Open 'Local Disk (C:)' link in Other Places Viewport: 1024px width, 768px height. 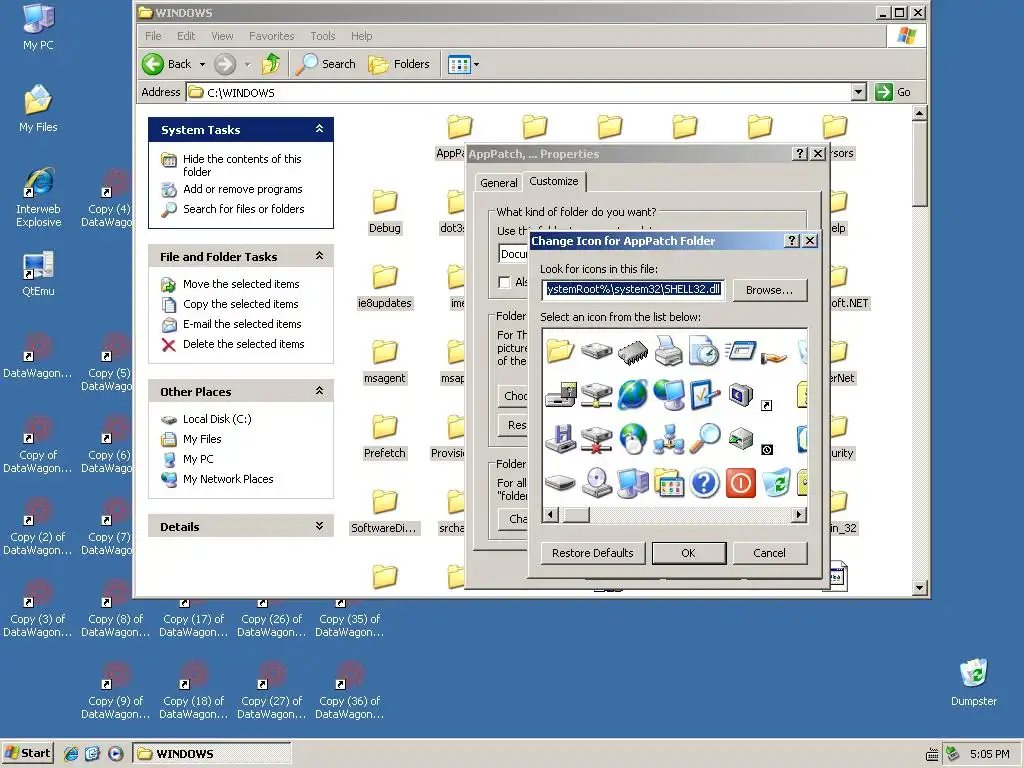[217, 419]
